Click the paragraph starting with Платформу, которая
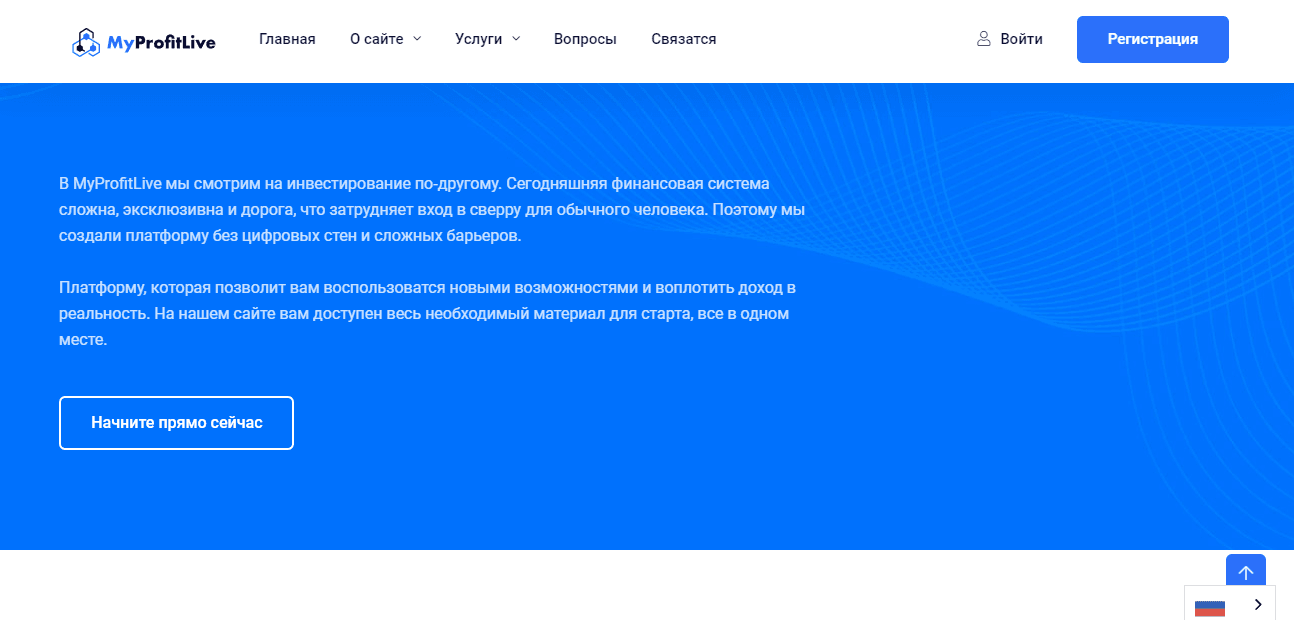The height and width of the screenshot is (620, 1294). 427,313
